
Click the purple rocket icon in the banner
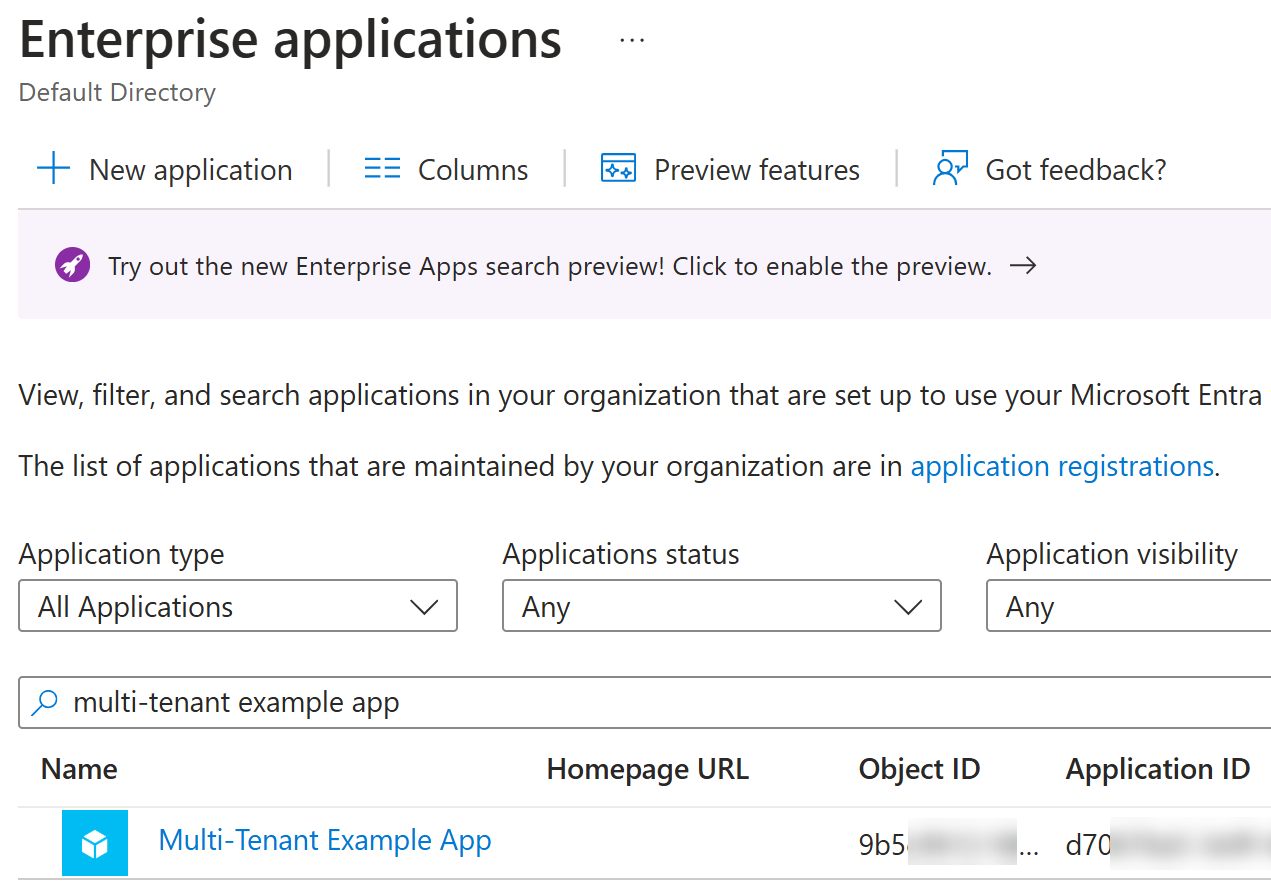[72, 266]
